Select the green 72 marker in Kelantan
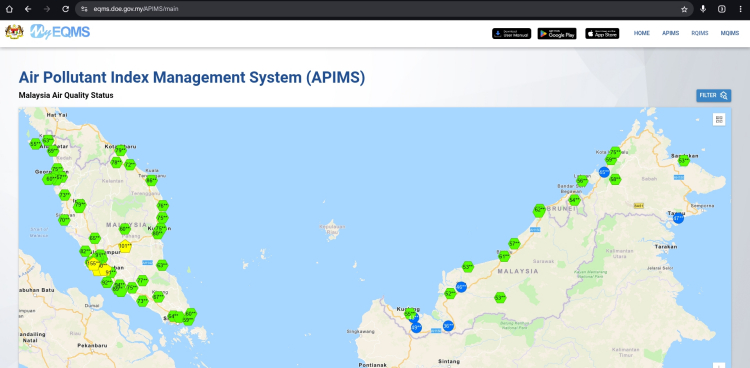The image size is (750, 368). tap(130, 165)
